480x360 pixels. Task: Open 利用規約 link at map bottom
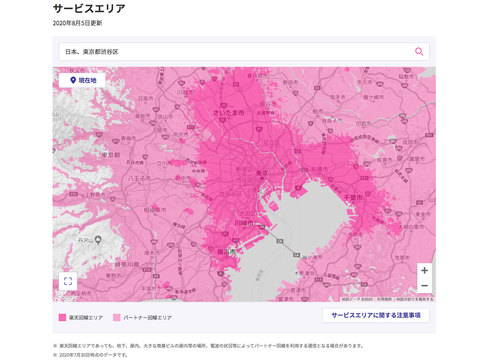(x=384, y=299)
